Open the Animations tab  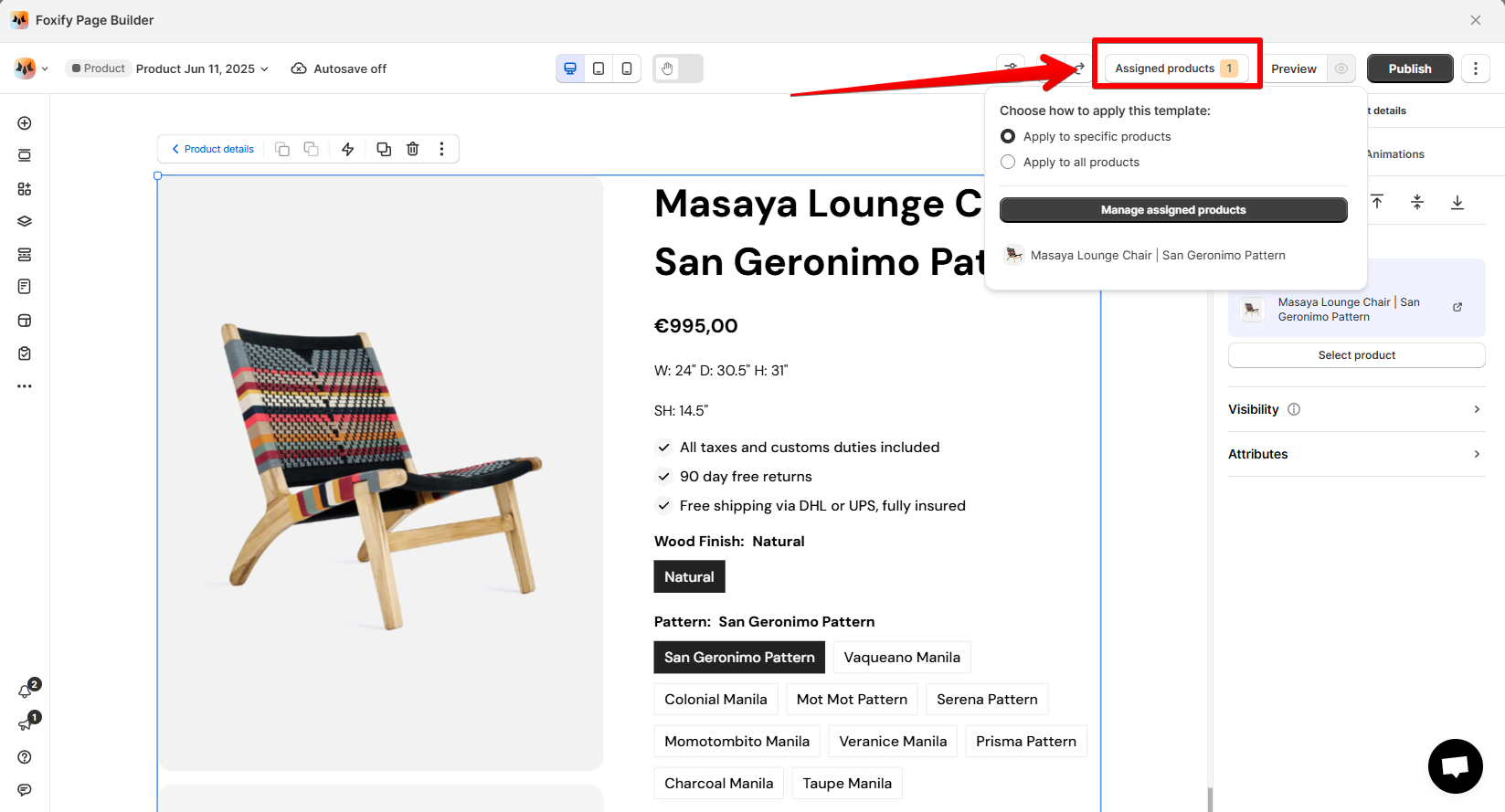[1395, 154]
